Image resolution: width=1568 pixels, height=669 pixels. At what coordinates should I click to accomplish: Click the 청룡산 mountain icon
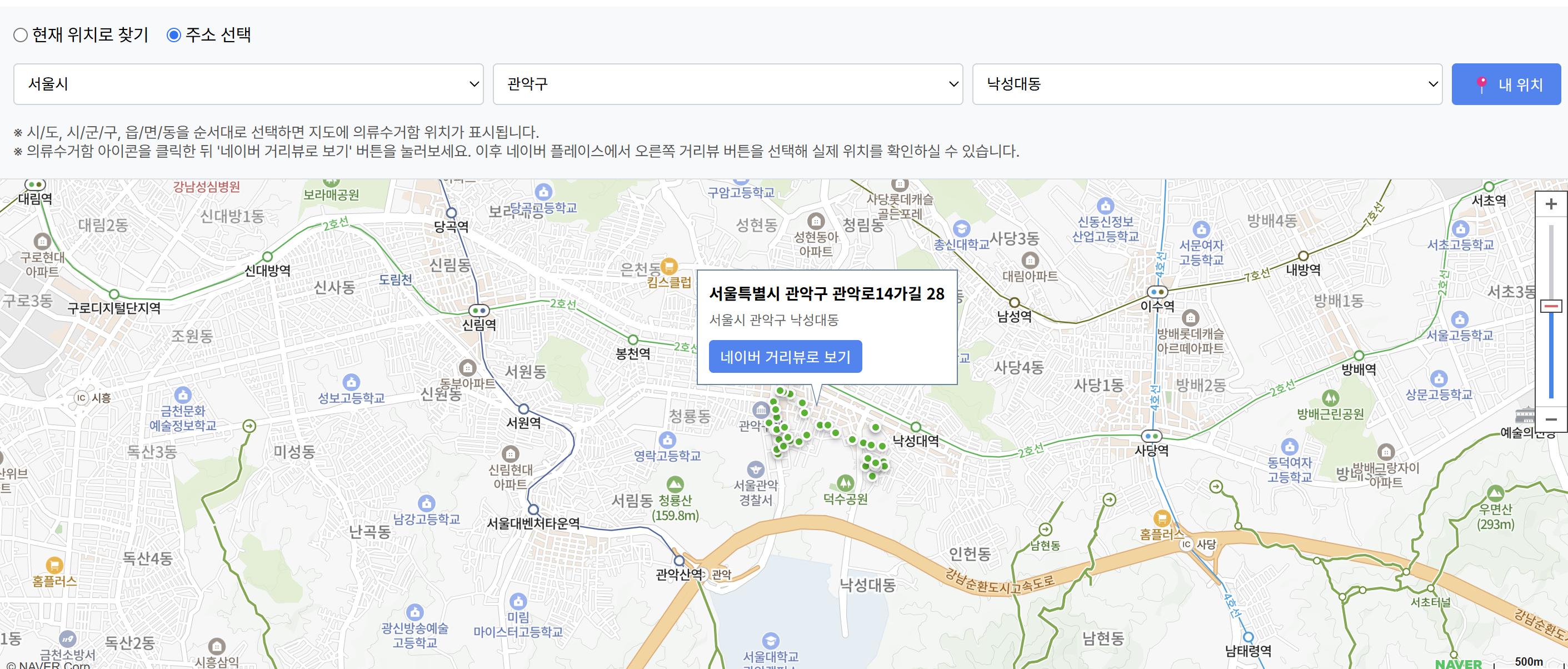pyautogui.click(x=675, y=485)
